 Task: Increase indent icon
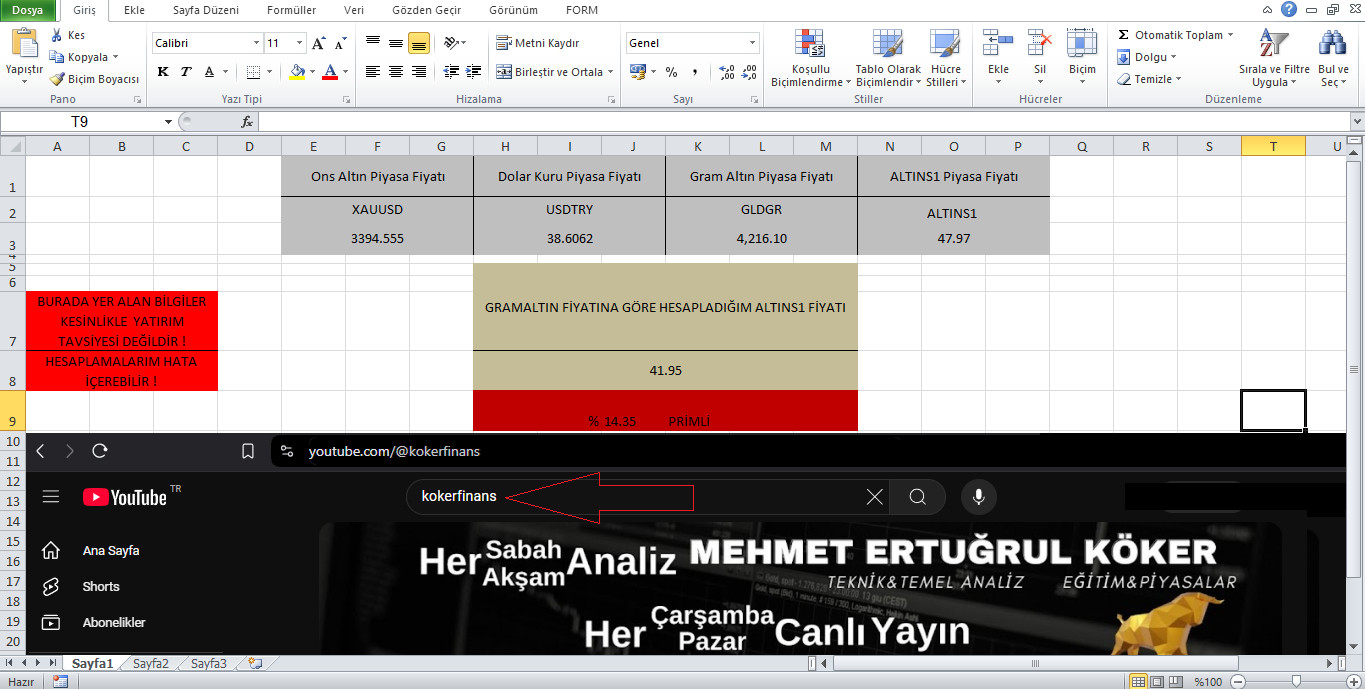click(x=473, y=72)
